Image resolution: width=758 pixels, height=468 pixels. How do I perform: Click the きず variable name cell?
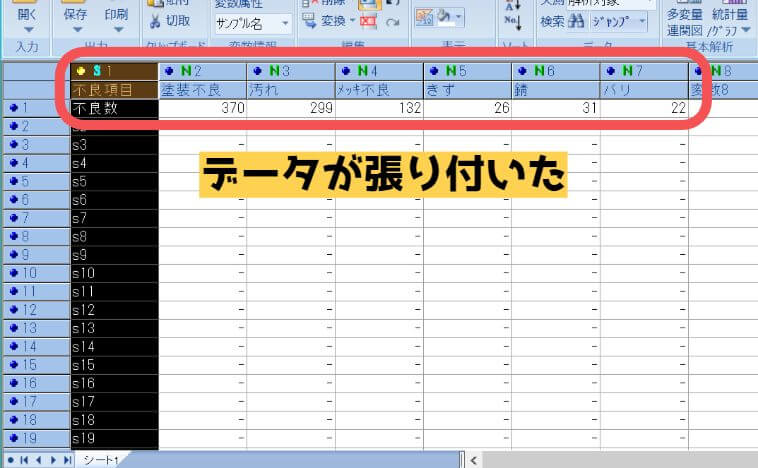tap(468, 89)
